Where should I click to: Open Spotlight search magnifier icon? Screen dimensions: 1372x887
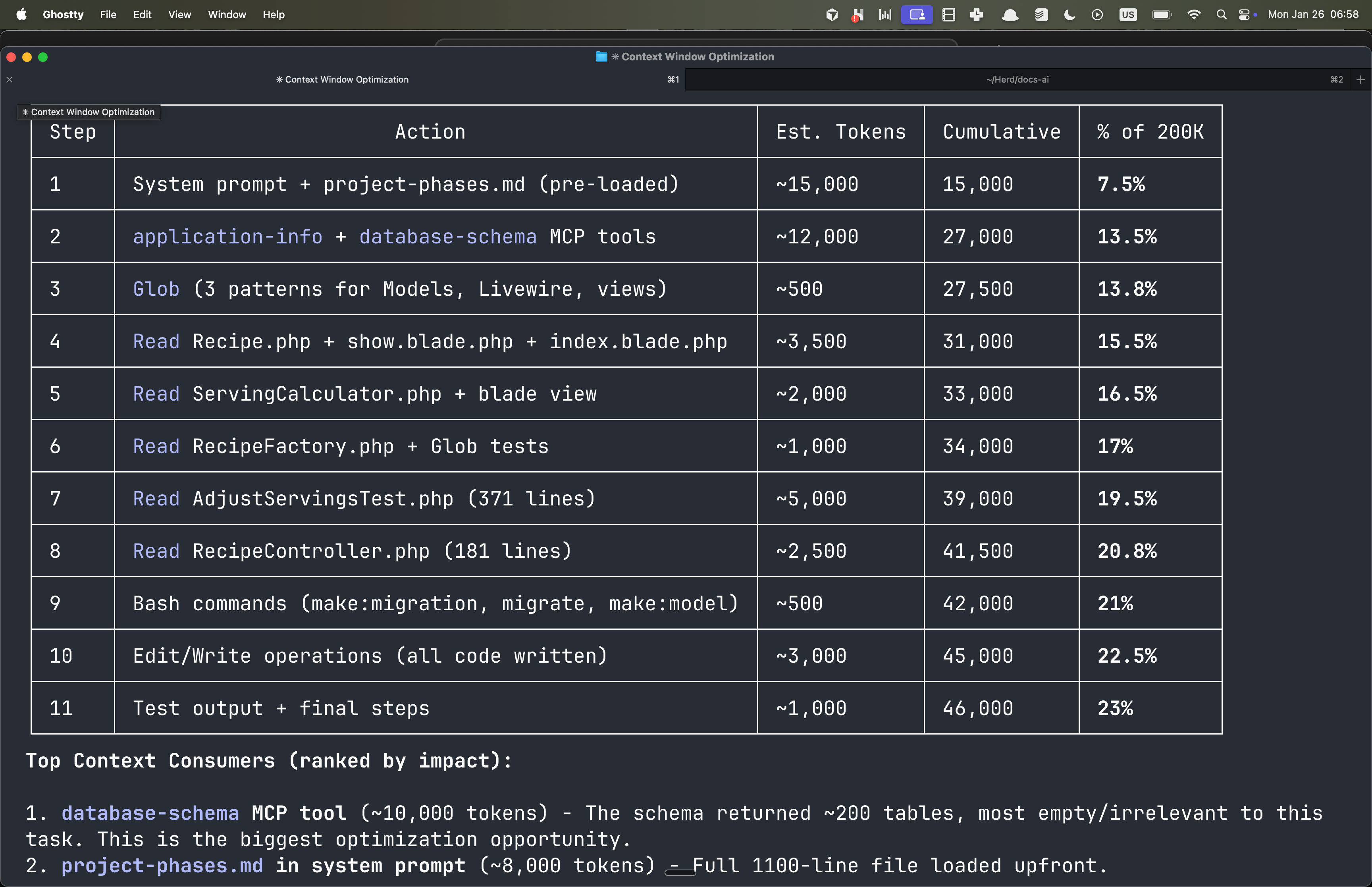[x=1221, y=15]
